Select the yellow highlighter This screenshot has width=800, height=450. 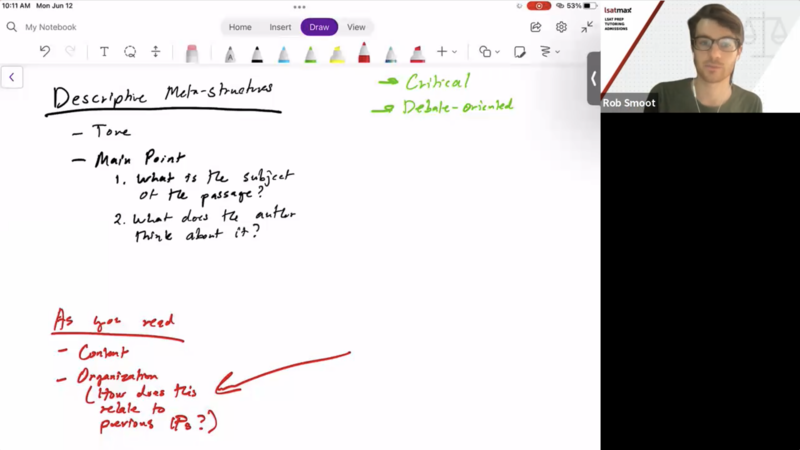(337, 53)
